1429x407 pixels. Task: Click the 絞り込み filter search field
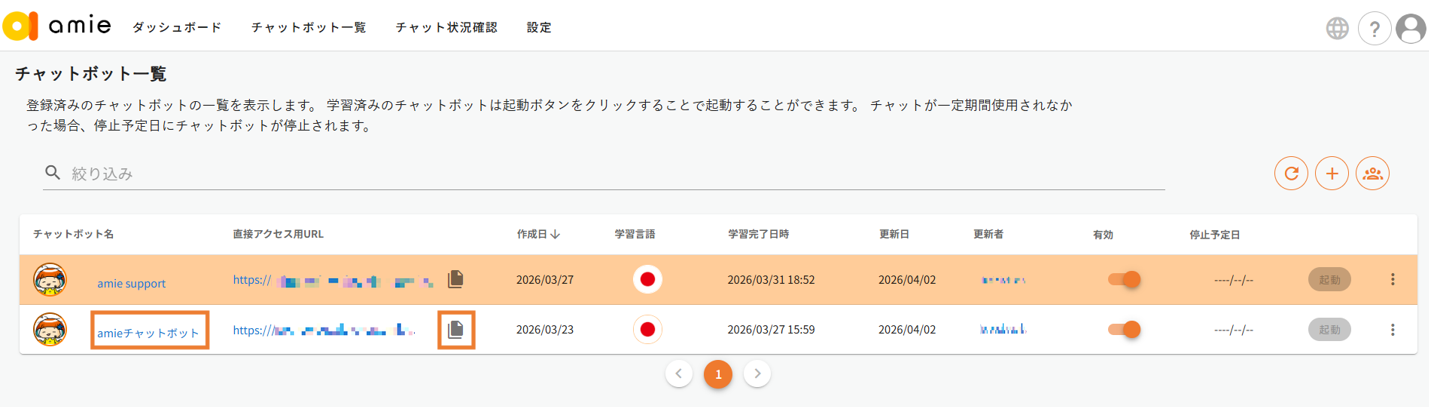(600, 174)
